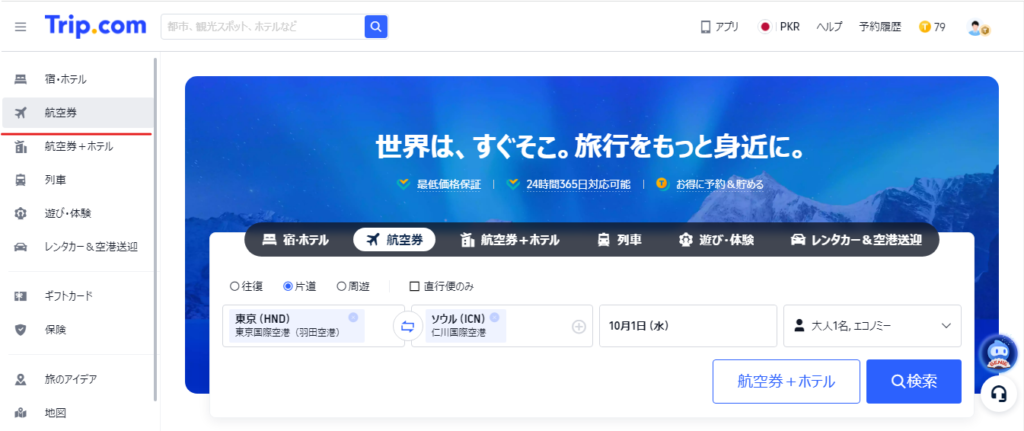Open the customer support headset icon
This screenshot has width=1024, height=431.
(997, 393)
